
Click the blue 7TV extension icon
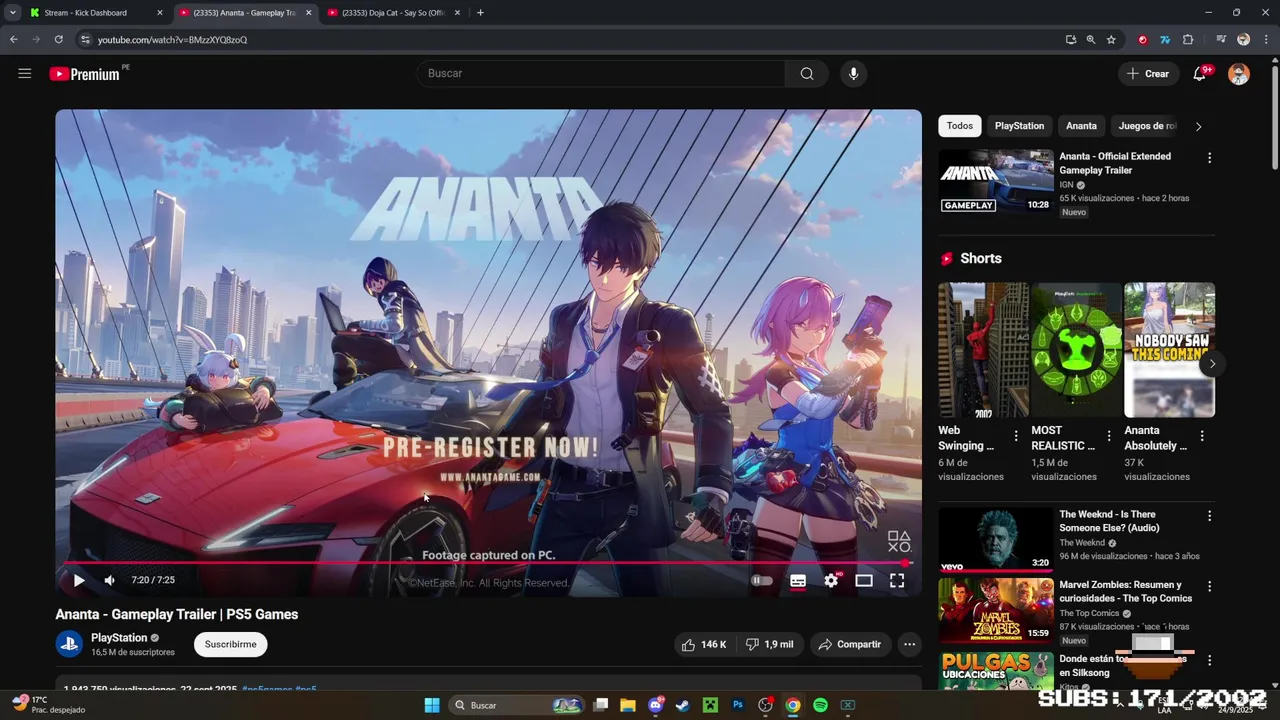tap(1165, 40)
